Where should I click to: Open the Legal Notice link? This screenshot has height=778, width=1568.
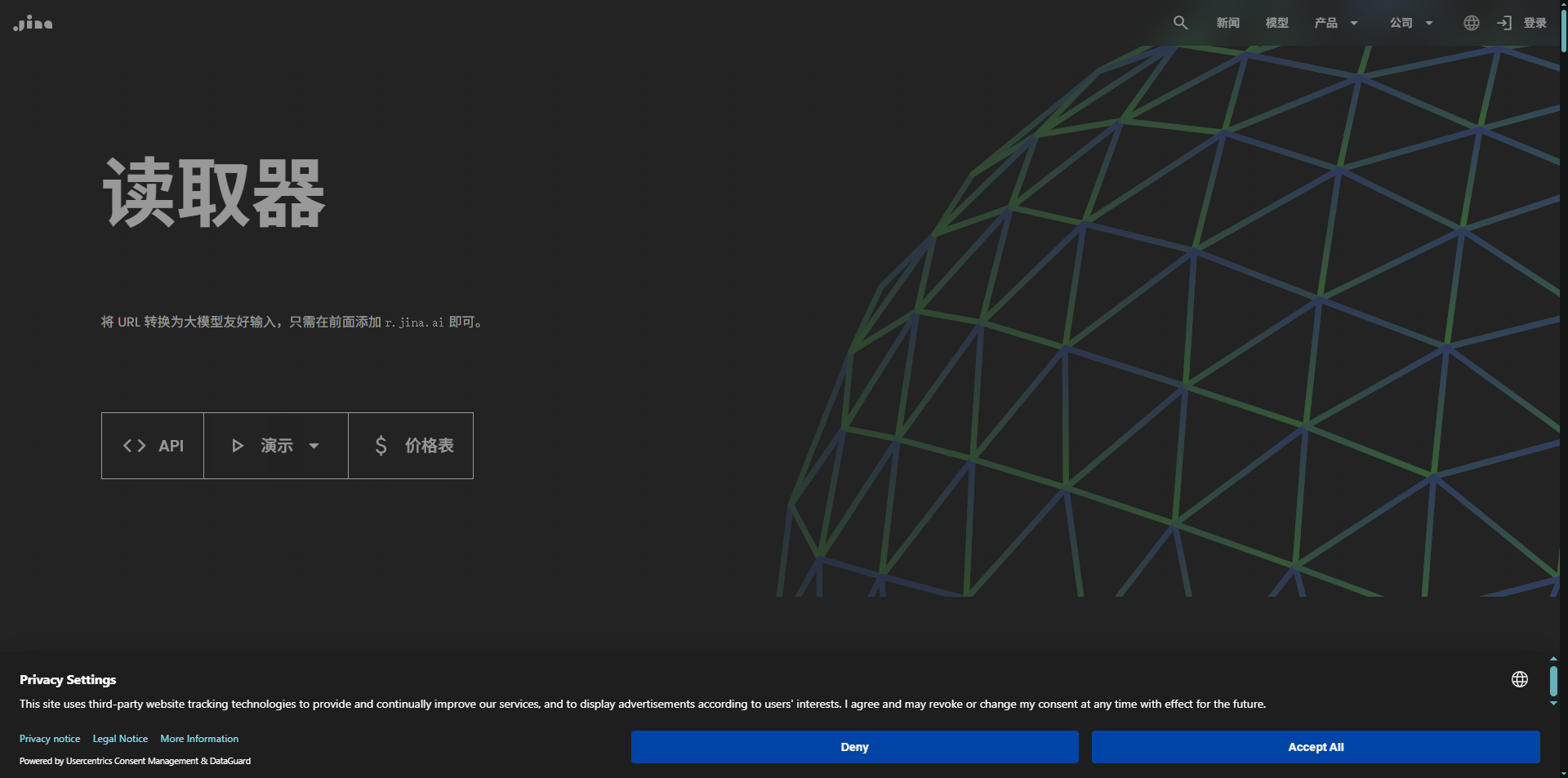point(120,739)
